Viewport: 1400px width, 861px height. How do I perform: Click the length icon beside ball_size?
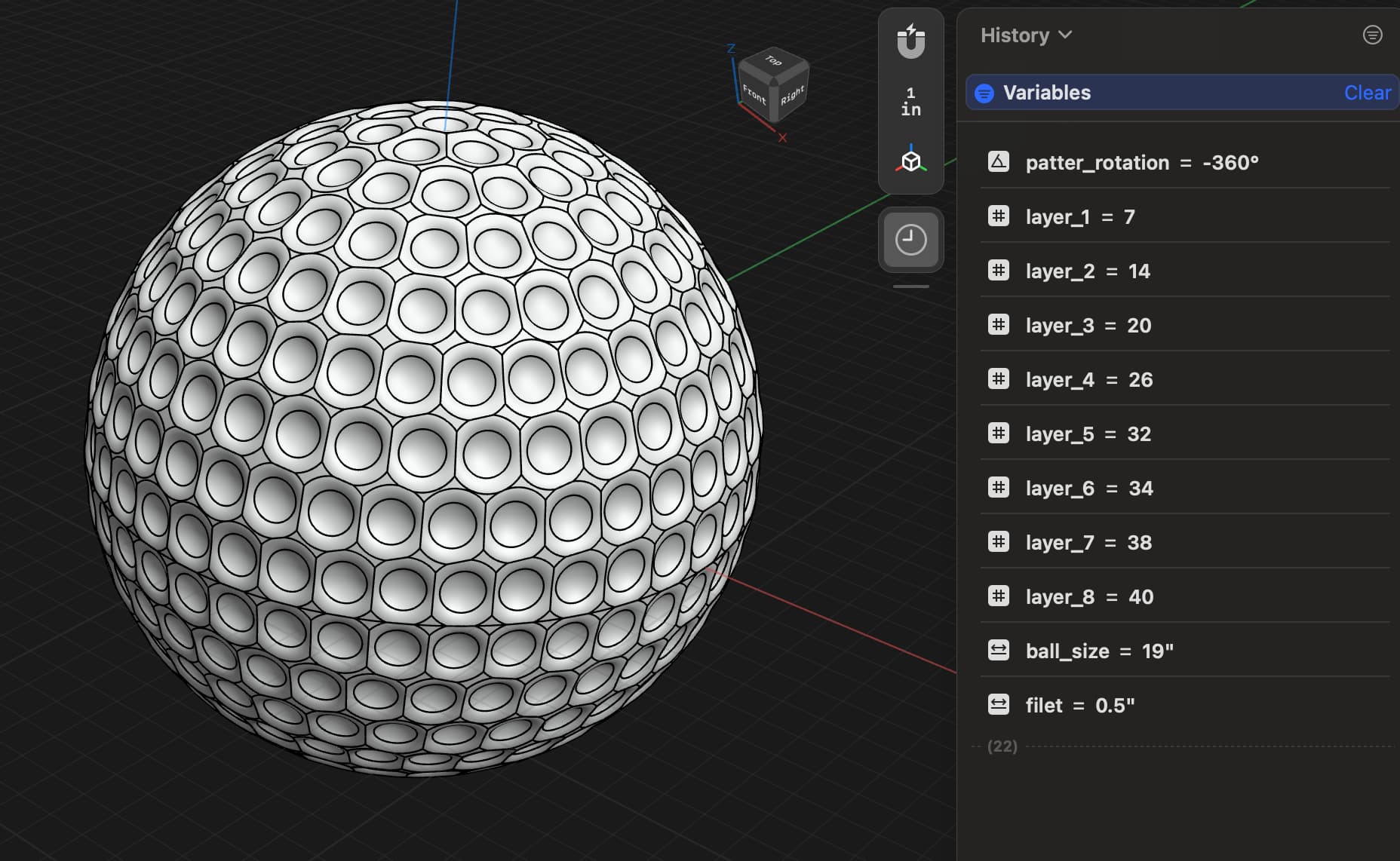[x=999, y=650]
